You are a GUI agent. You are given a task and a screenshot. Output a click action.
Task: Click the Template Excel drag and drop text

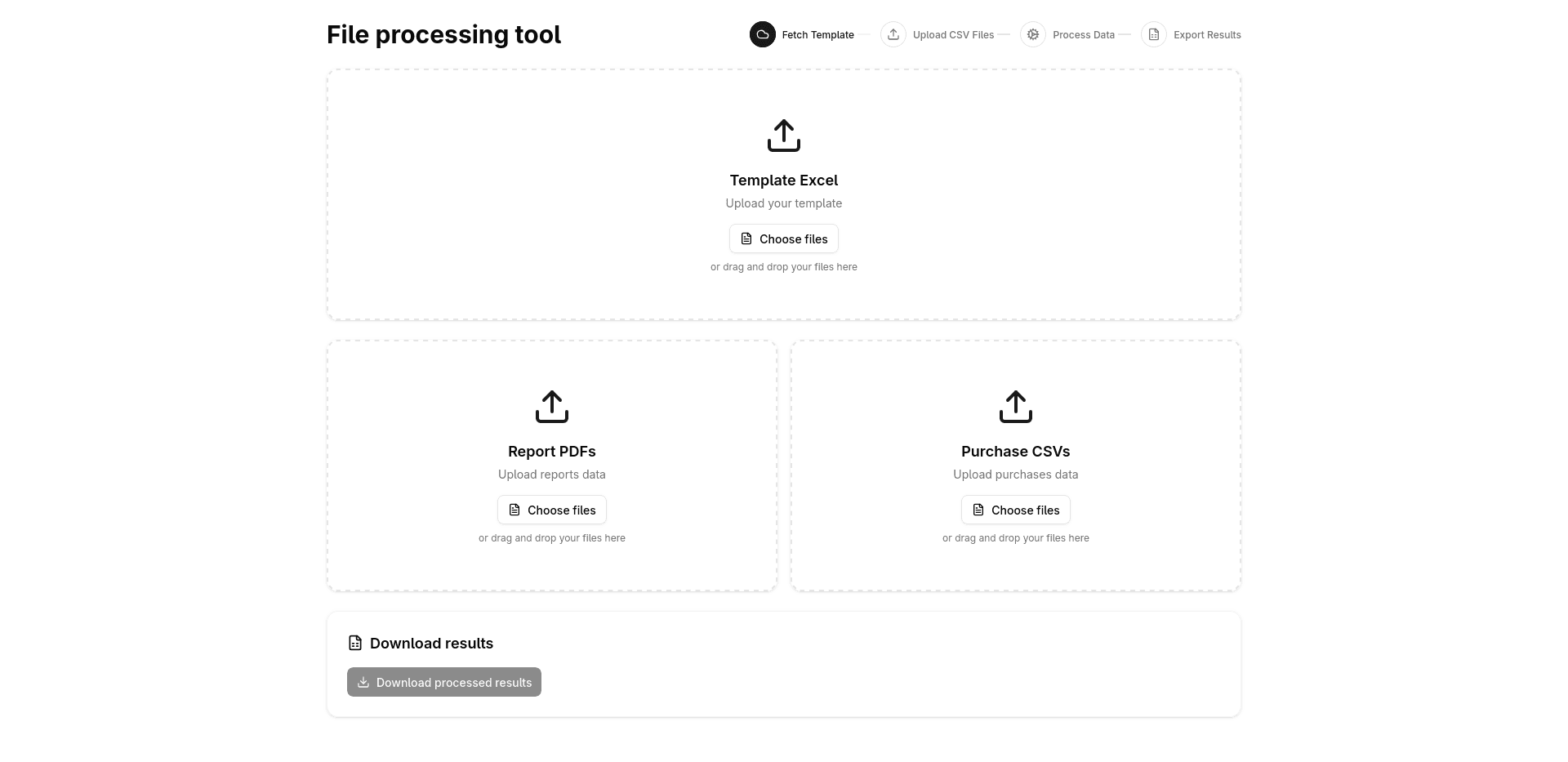pos(784,267)
